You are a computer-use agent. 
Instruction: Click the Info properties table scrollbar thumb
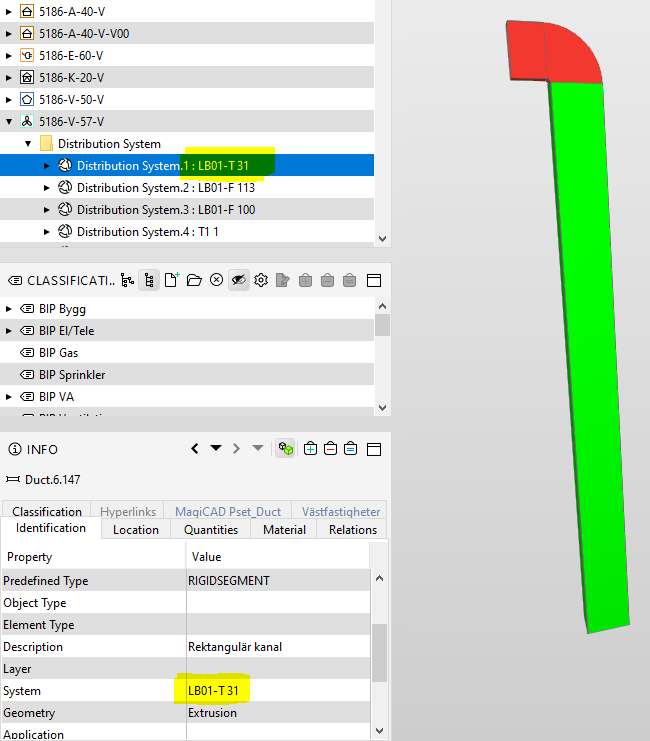pos(379,653)
